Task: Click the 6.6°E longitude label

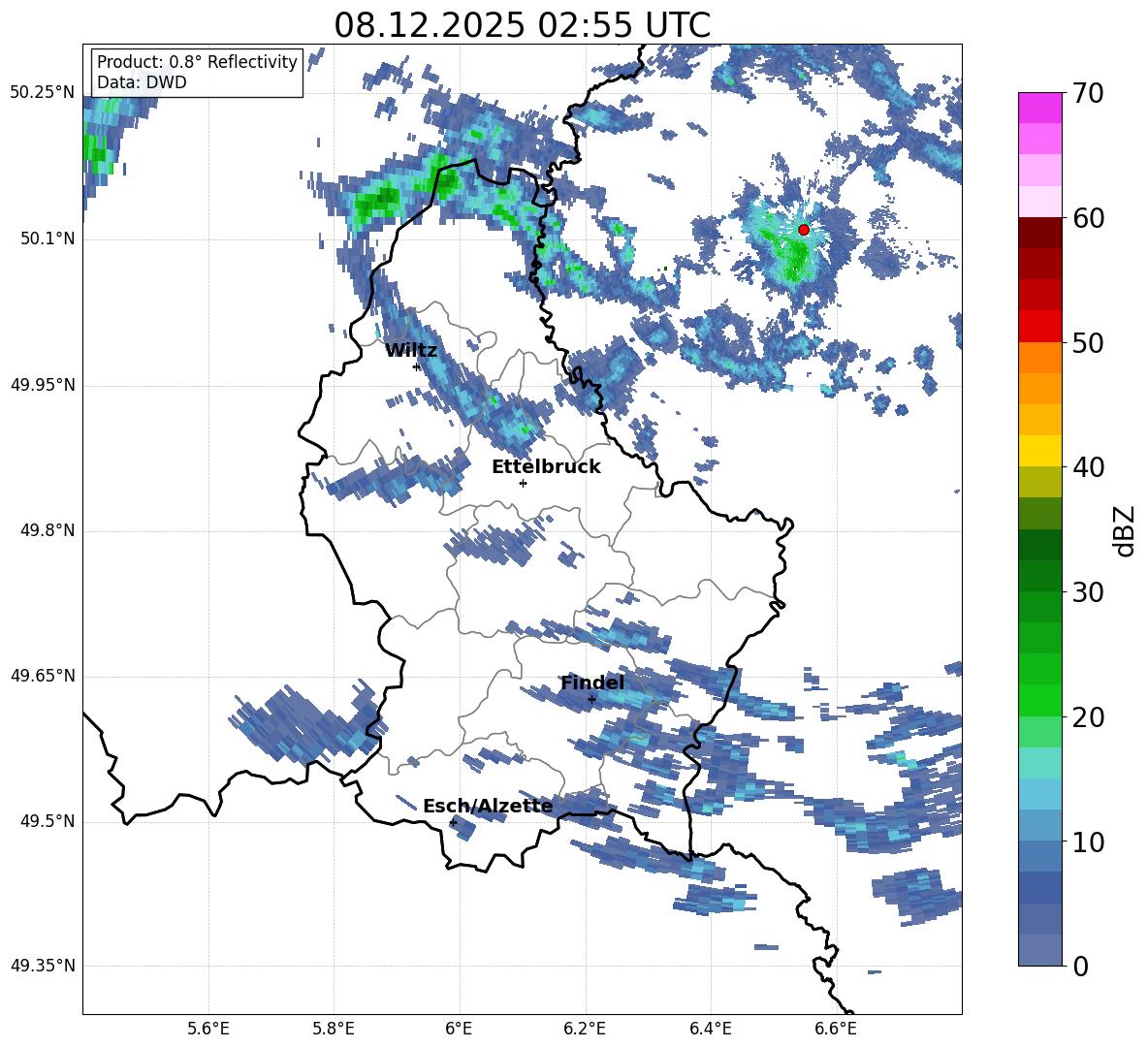Action: click(x=836, y=1029)
